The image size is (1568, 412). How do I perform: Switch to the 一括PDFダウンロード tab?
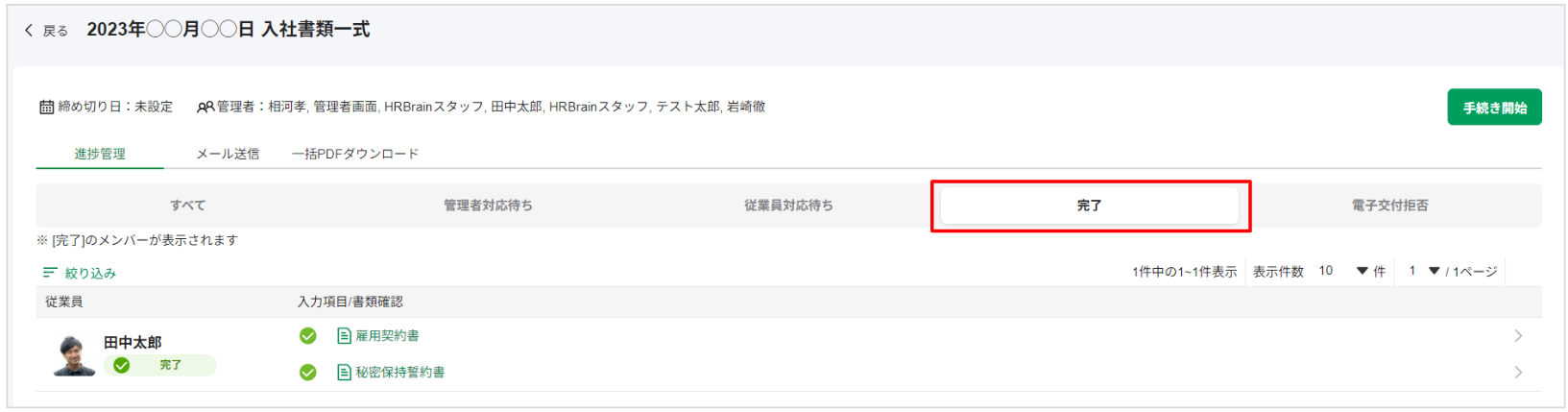pyautogui.click(x=355, y=154)
